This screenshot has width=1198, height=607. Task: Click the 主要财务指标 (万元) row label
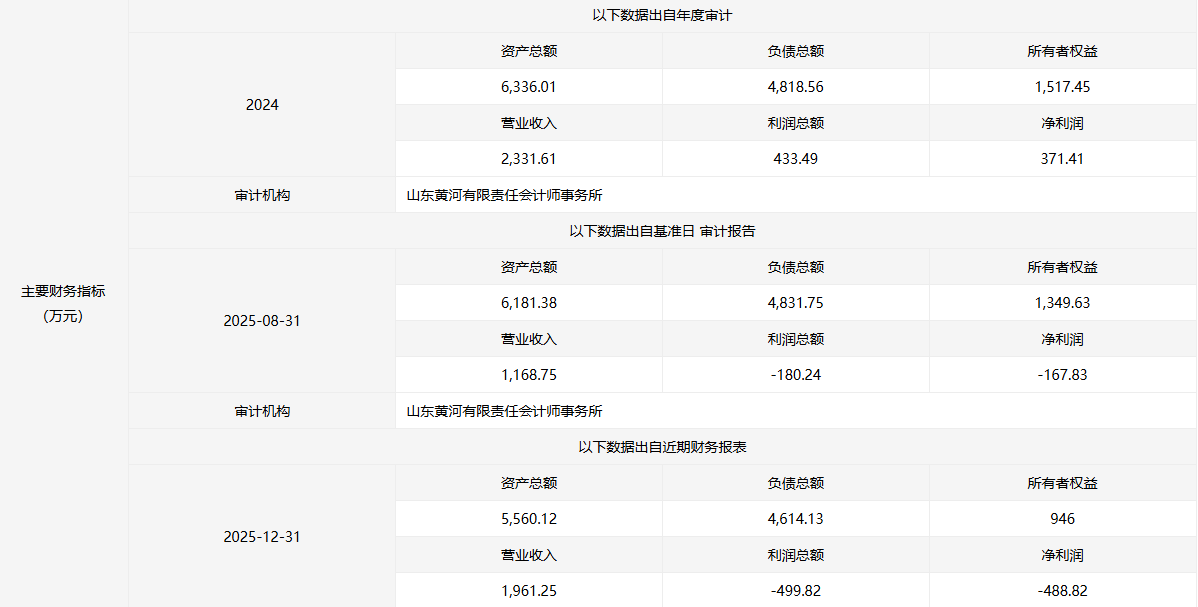tap(63, 303)
